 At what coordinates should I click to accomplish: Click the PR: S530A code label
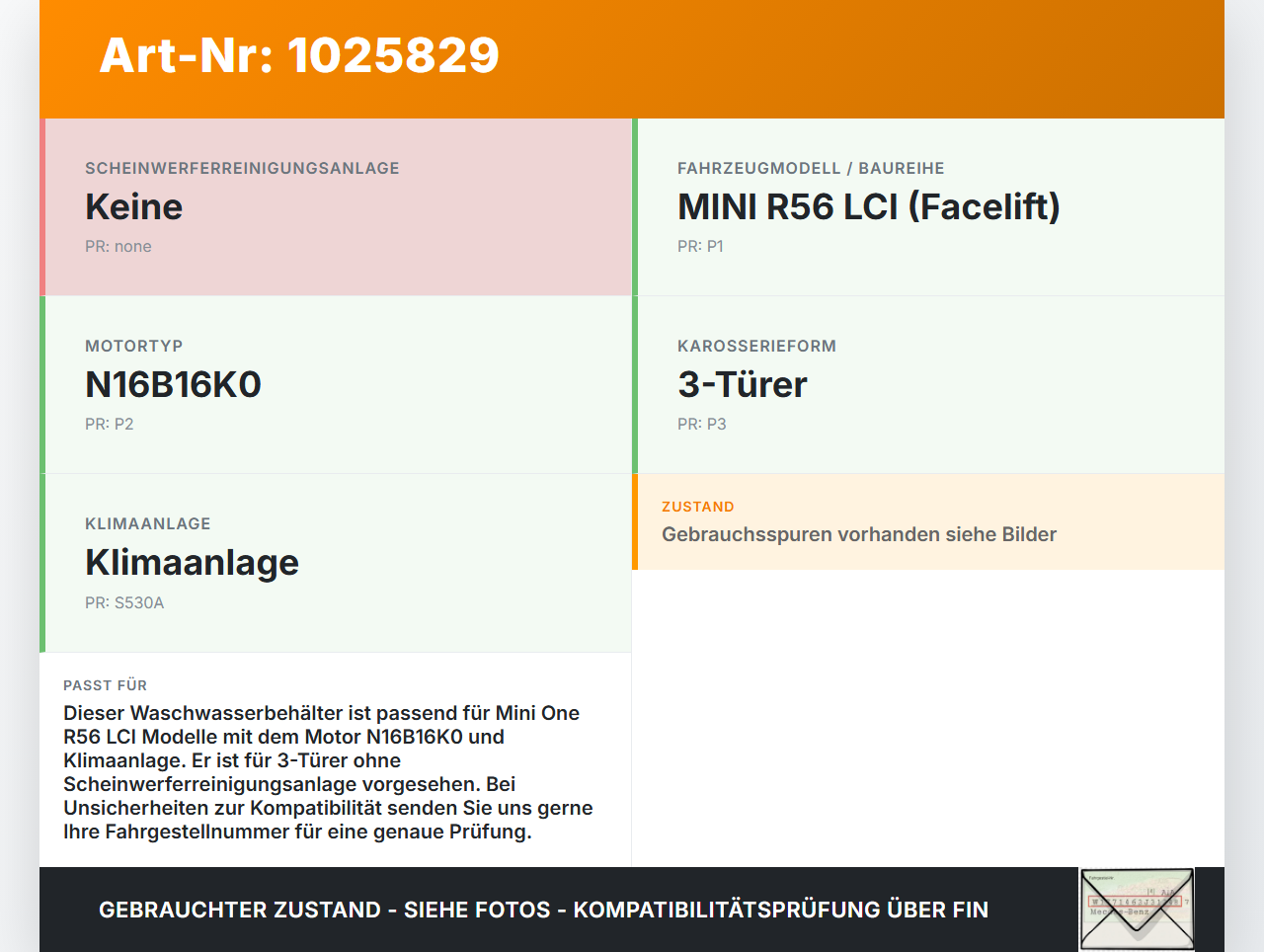tap(124, 602)
